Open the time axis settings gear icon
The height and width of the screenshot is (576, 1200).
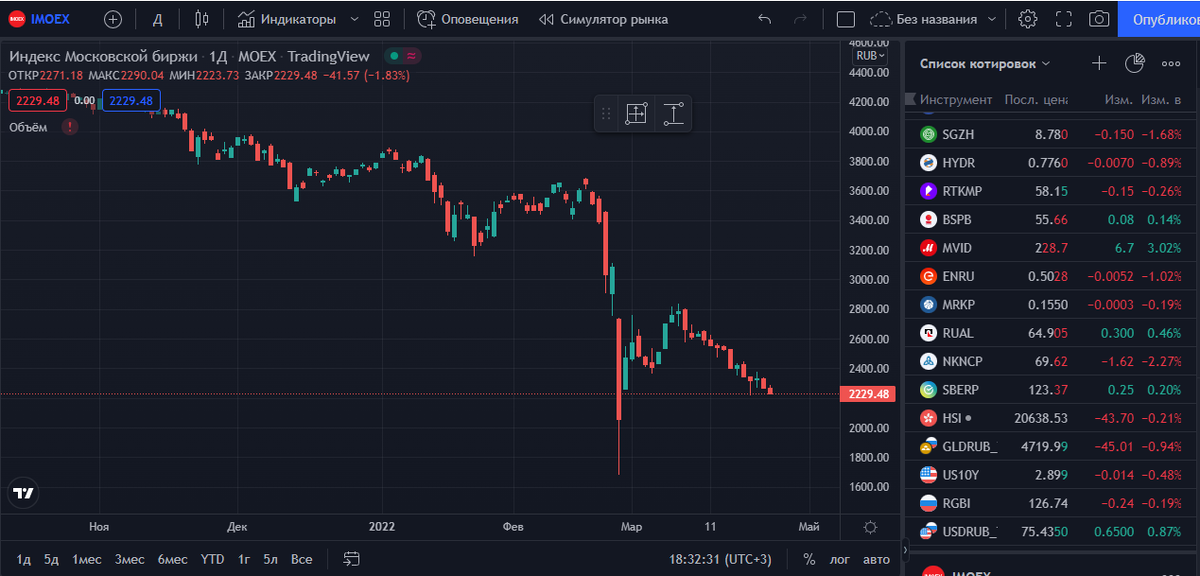(870, 527)
